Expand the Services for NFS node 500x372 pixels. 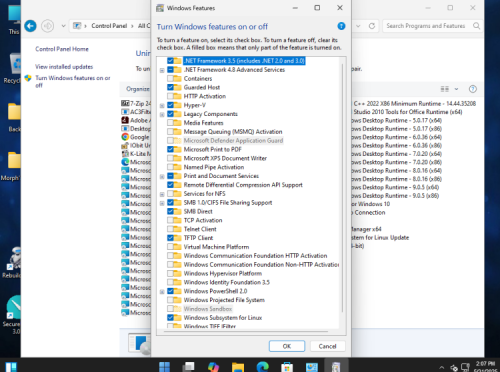point(162,194)
